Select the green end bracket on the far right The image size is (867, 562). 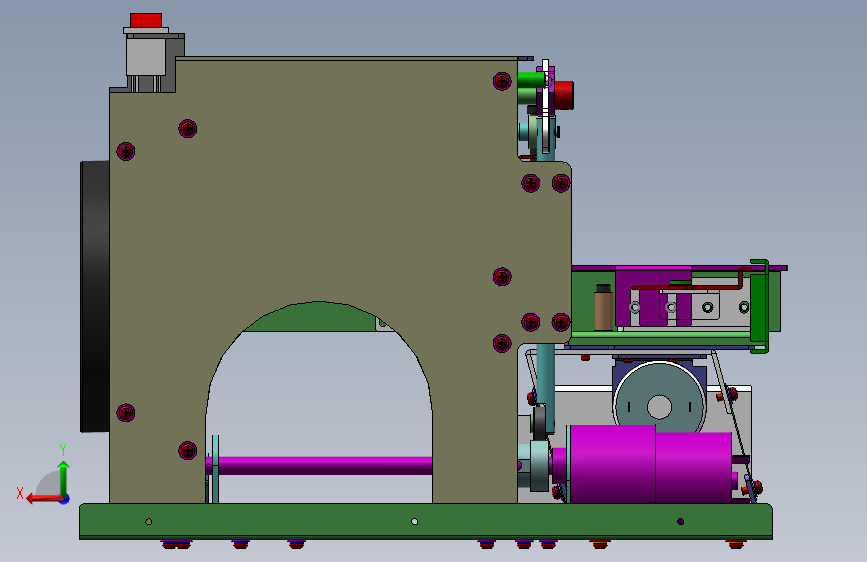click(x=759, y=306)
